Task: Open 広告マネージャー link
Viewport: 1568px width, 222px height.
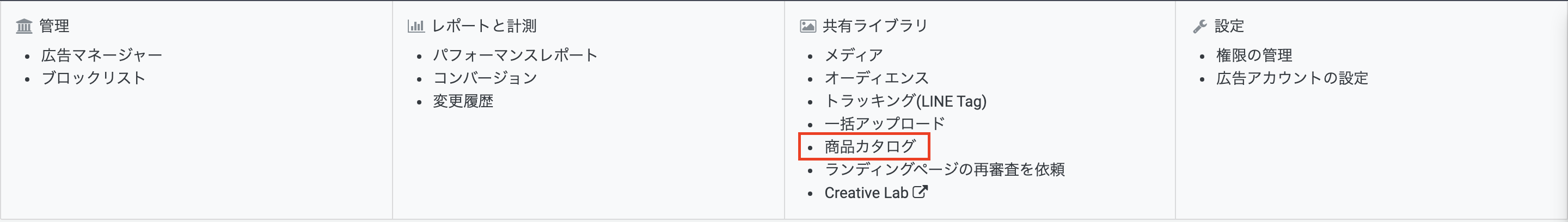Action: [102, 55]
